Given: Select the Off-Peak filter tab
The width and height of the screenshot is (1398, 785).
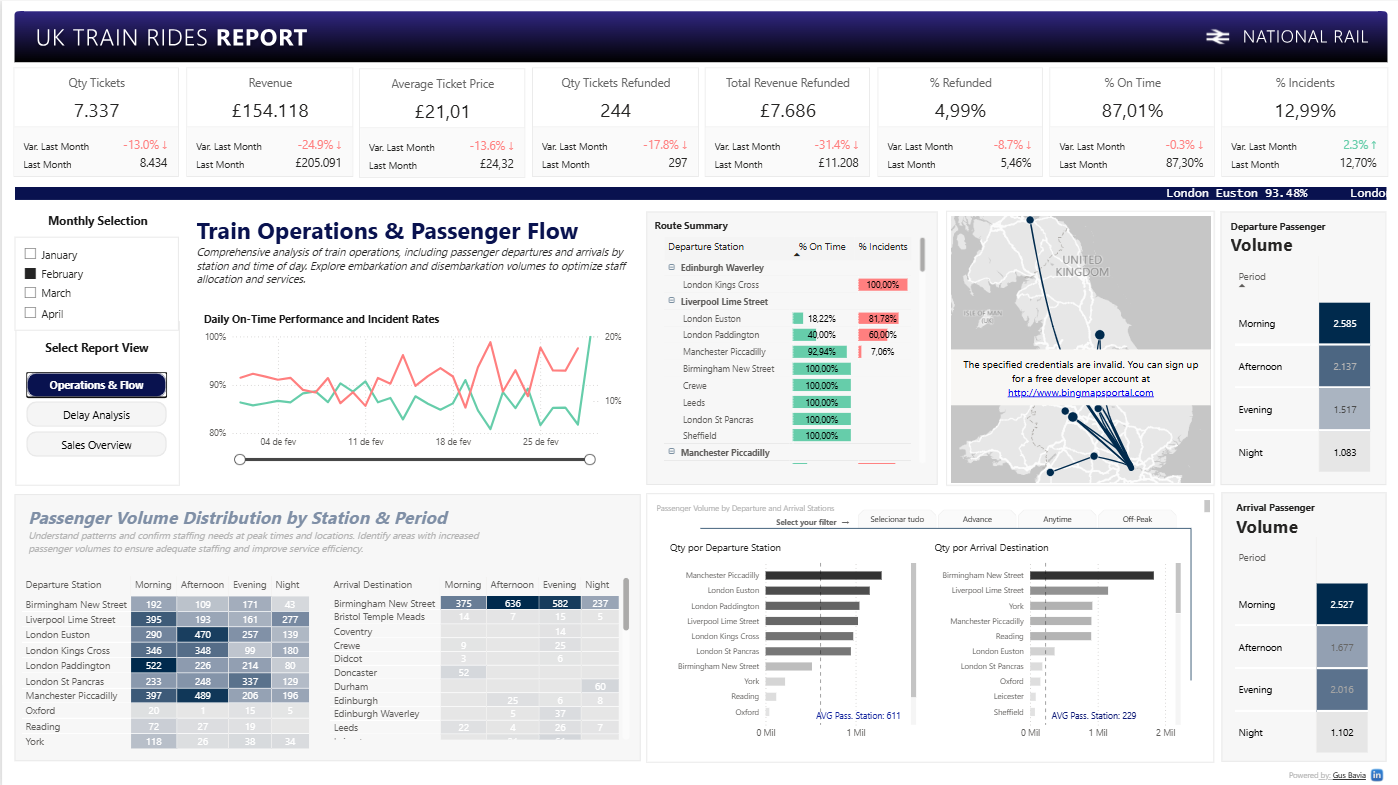Looking at the screenshot, I should 1137,519.
